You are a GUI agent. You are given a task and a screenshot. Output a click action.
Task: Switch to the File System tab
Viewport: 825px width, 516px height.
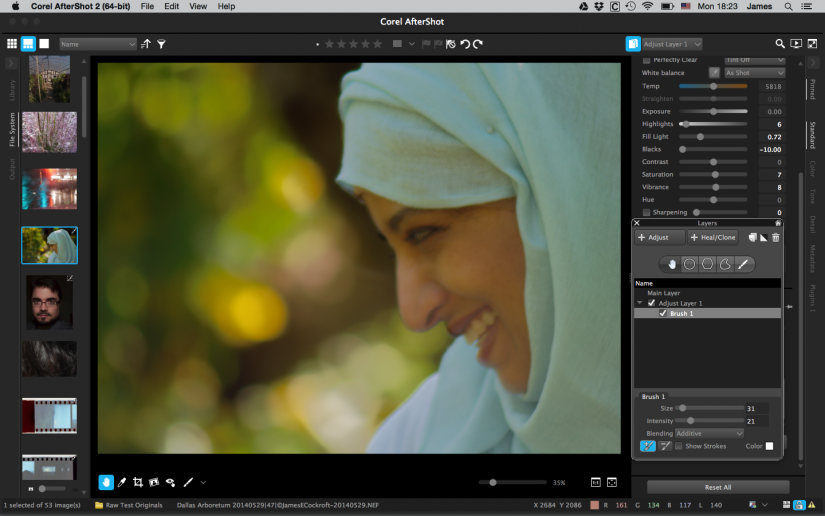(x=12, y=129)
